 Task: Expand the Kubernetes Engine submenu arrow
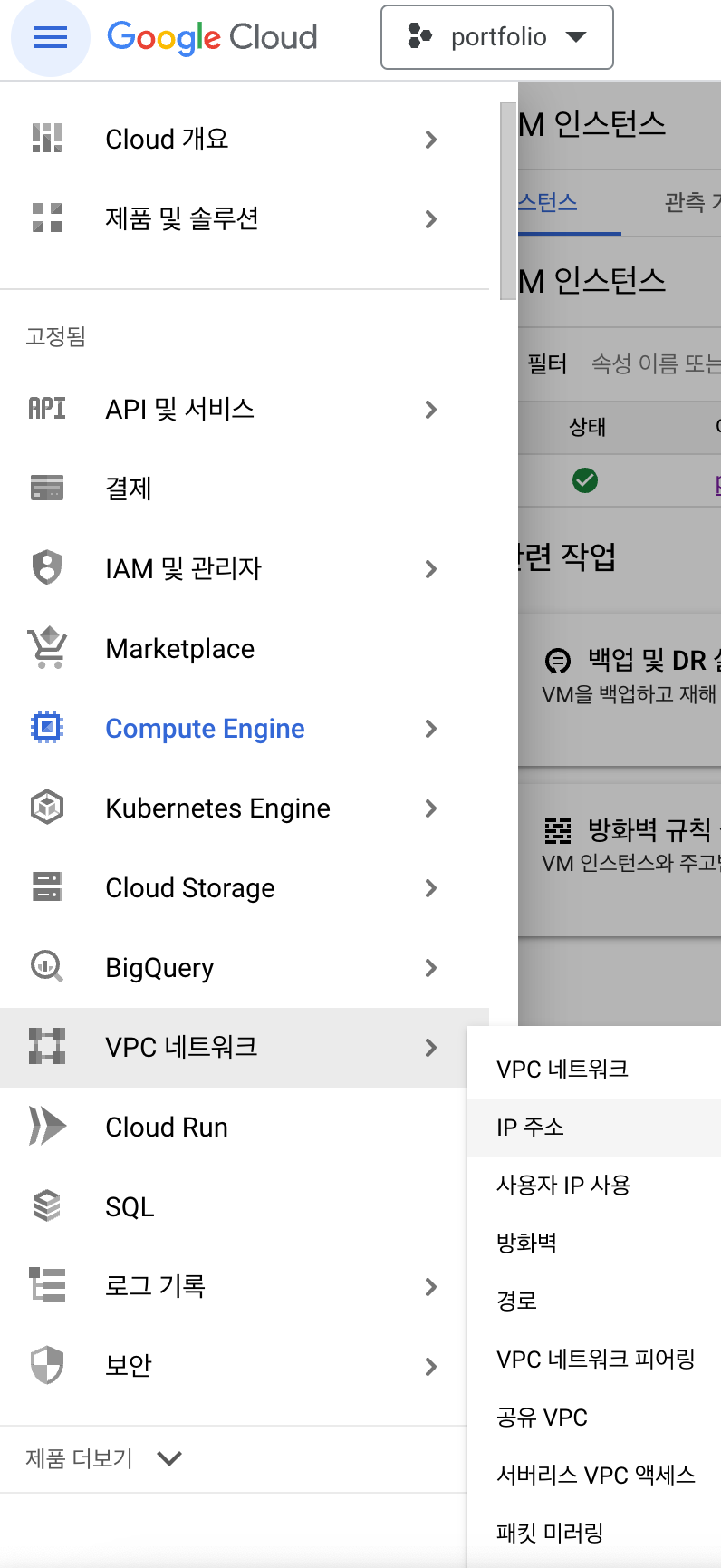pyautogui.click(x=431, y=808)
